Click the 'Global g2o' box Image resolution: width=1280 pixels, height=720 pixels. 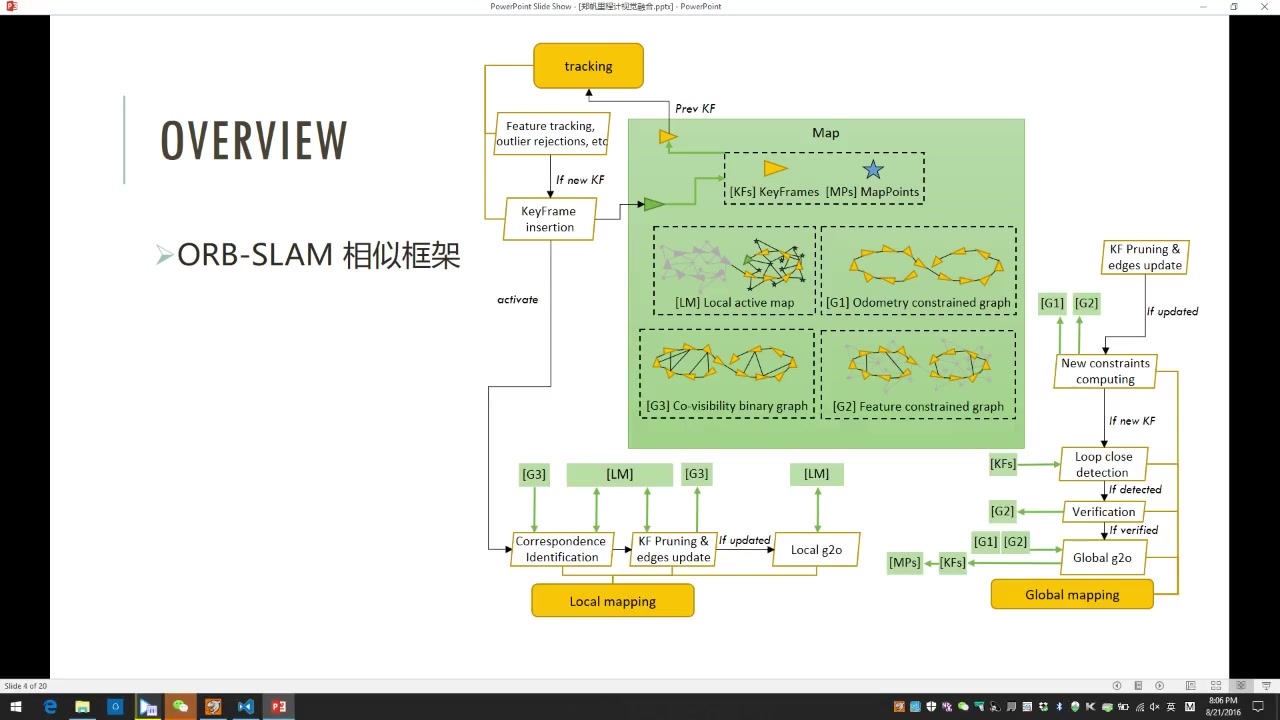coord(1102,558)
